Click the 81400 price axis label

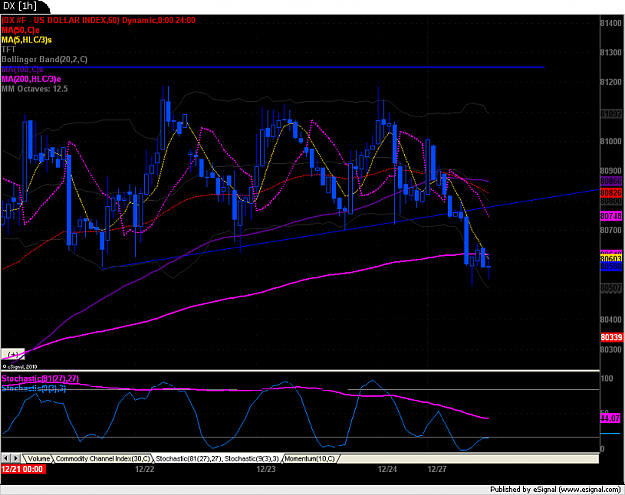pos(611,23)
